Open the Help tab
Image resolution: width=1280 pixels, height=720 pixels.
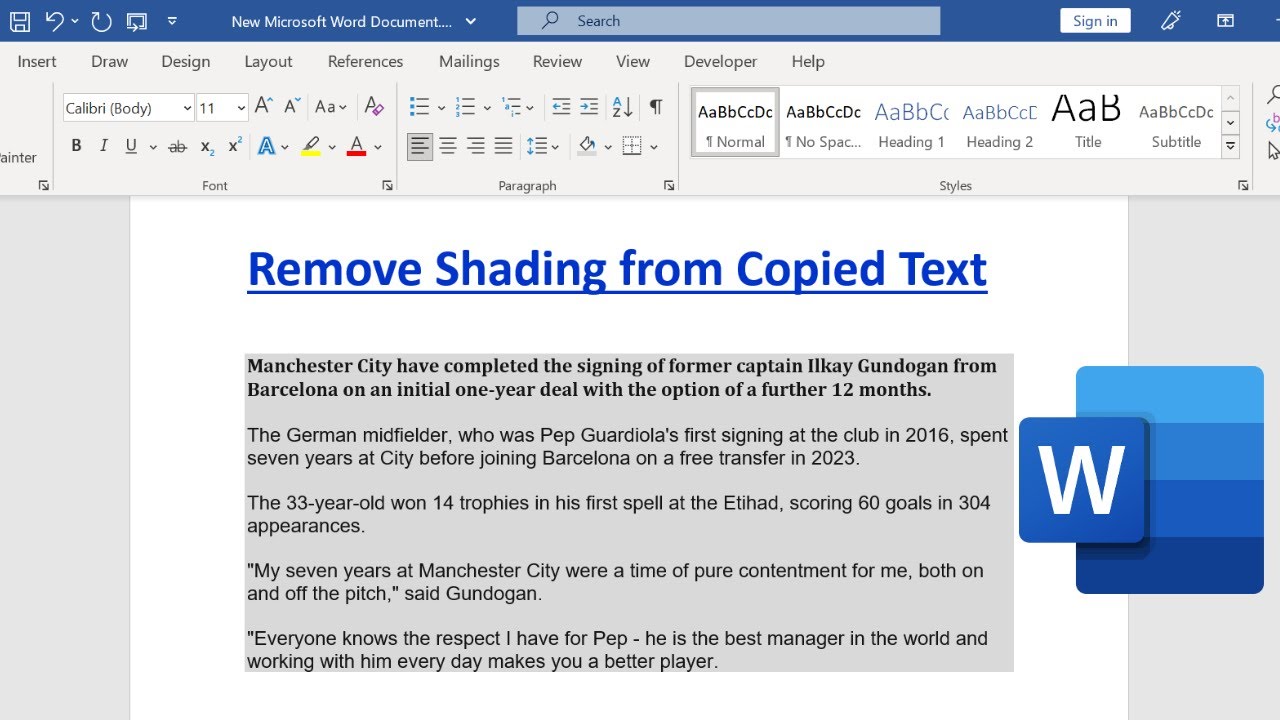(x=808, y=61)
